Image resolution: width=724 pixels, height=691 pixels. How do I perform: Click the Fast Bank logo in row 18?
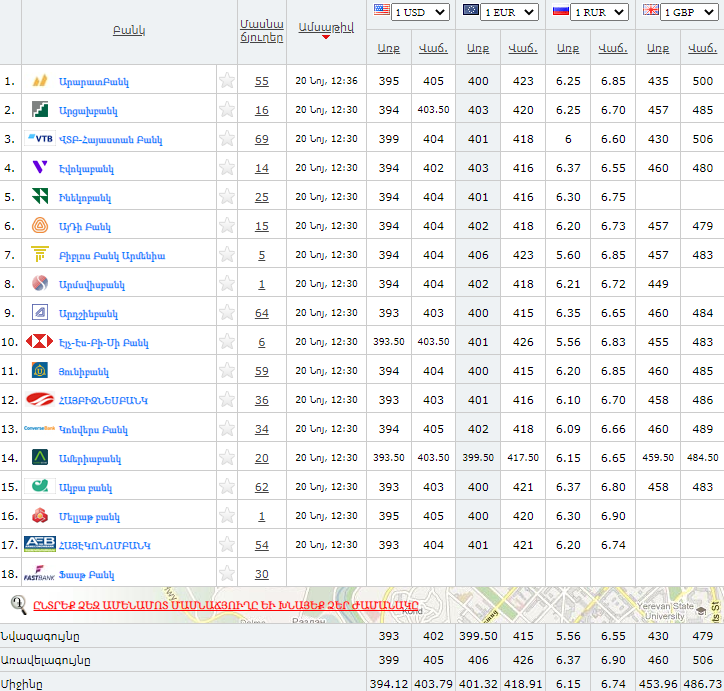point(40,573)
